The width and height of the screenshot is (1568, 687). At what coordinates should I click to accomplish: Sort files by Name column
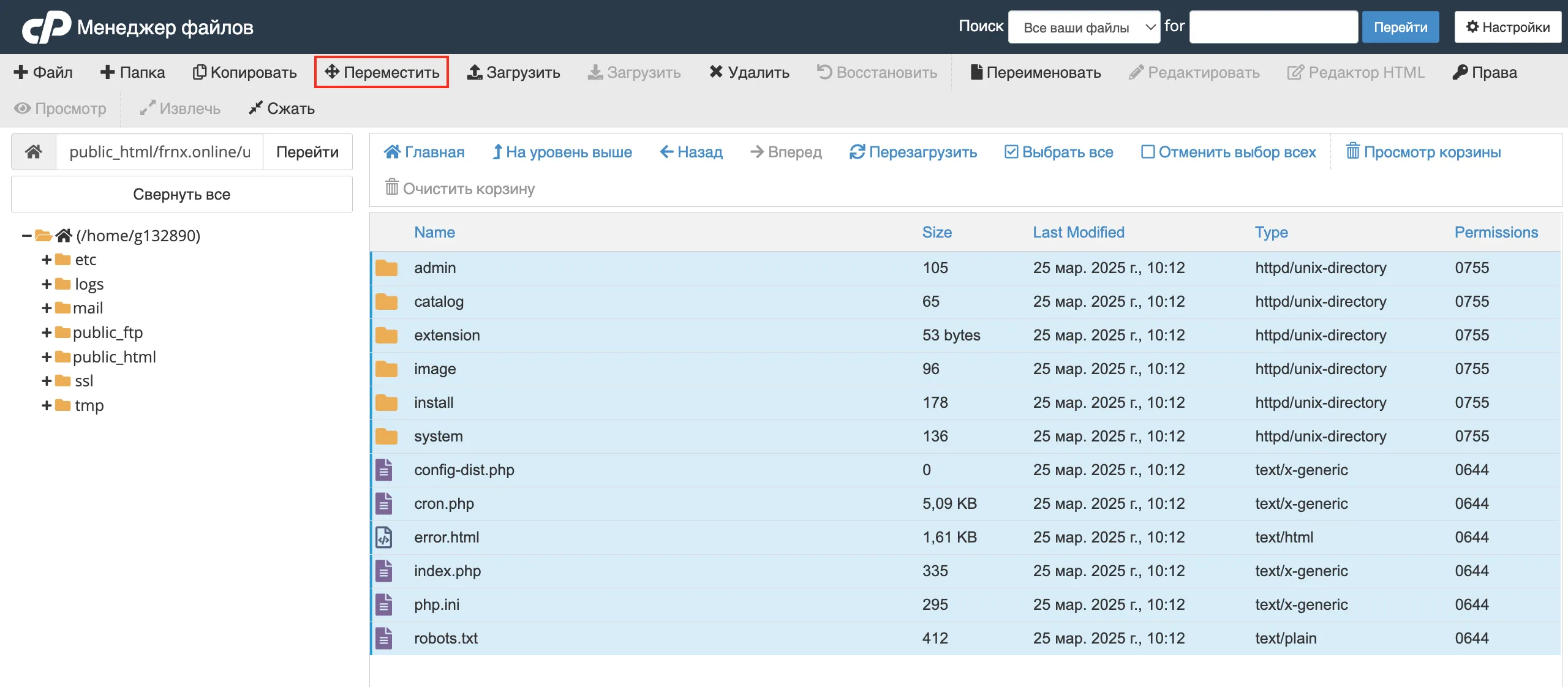coord(435,232)
